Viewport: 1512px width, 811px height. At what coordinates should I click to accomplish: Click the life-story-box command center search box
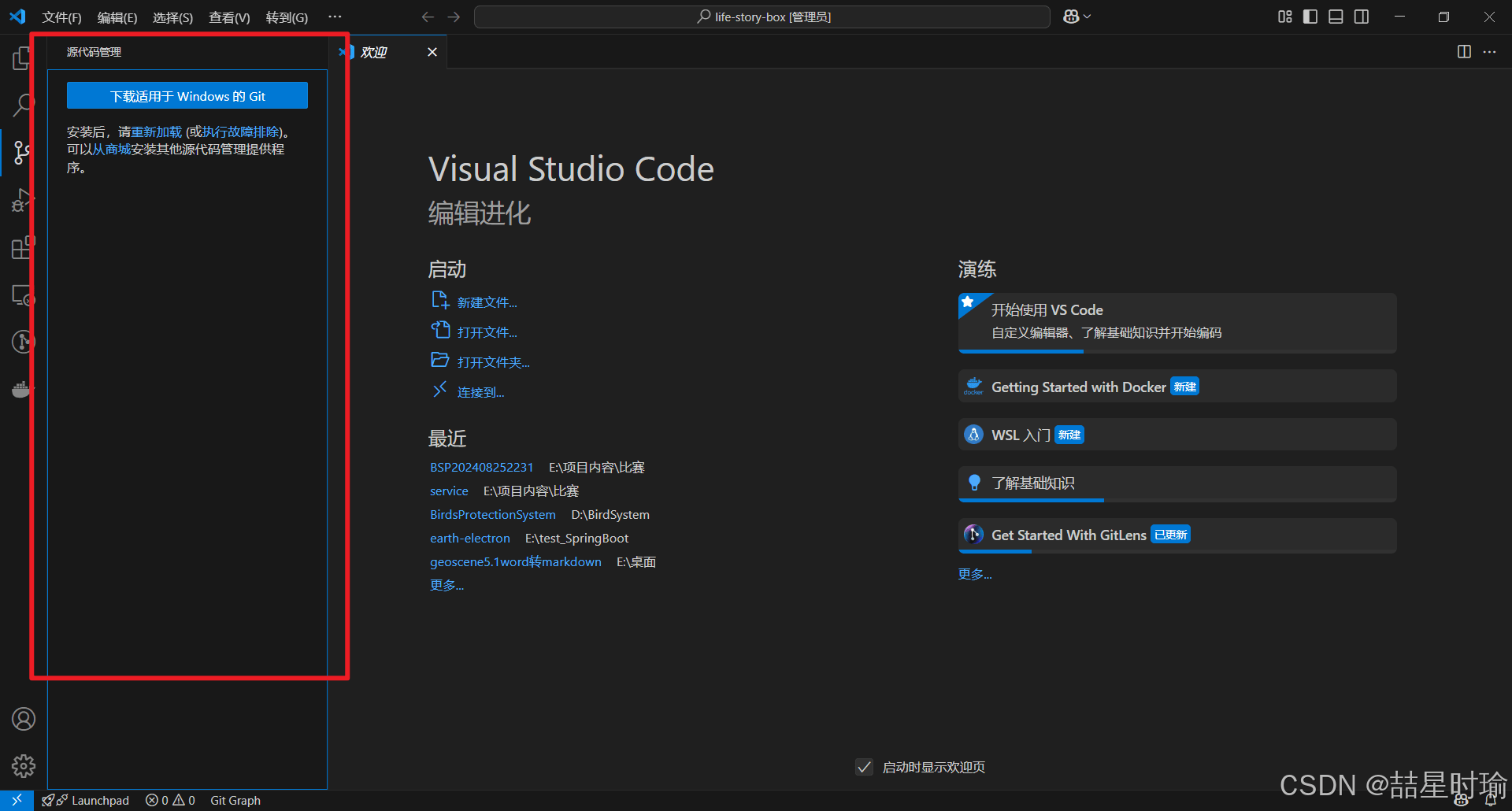click(x=762, y=17)
